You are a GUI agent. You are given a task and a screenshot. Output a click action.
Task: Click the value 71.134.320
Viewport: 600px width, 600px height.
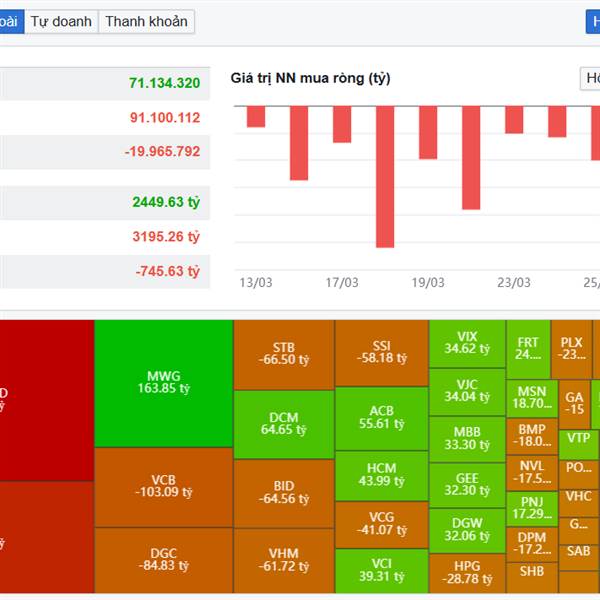tap(165, 83)
